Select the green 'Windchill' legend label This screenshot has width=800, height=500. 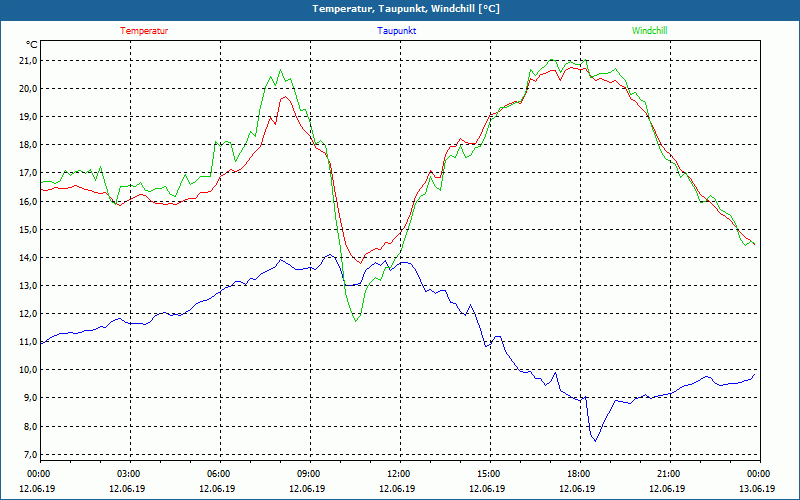(649, 31)
